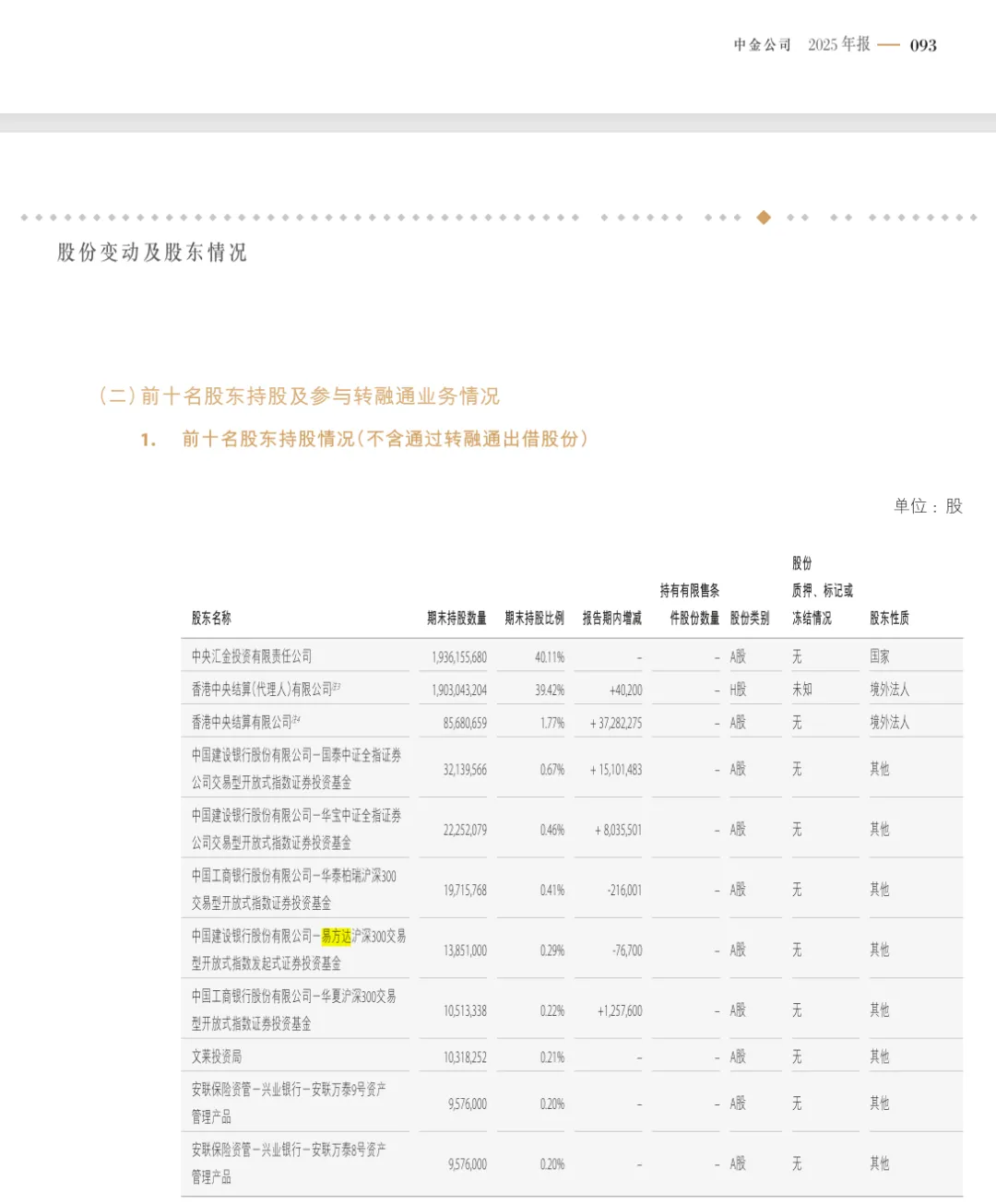Click subheading 前十名股东持股情况(不含通过转融通出借股份)
The image size is (996, 1204).
[x=385, y=439]
